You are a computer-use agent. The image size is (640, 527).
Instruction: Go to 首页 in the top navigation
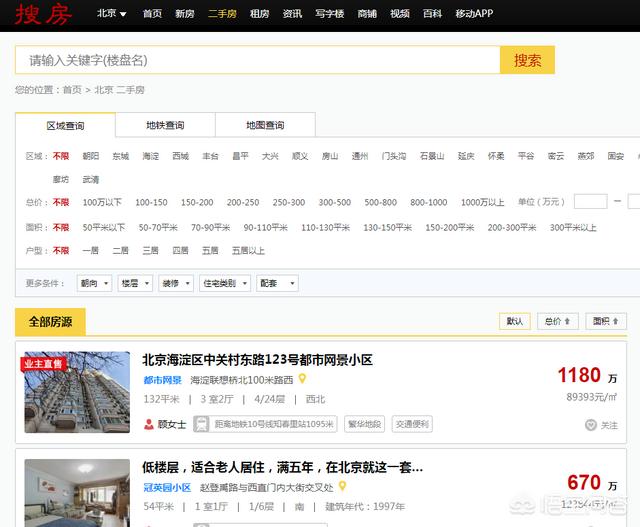[152, 13]
